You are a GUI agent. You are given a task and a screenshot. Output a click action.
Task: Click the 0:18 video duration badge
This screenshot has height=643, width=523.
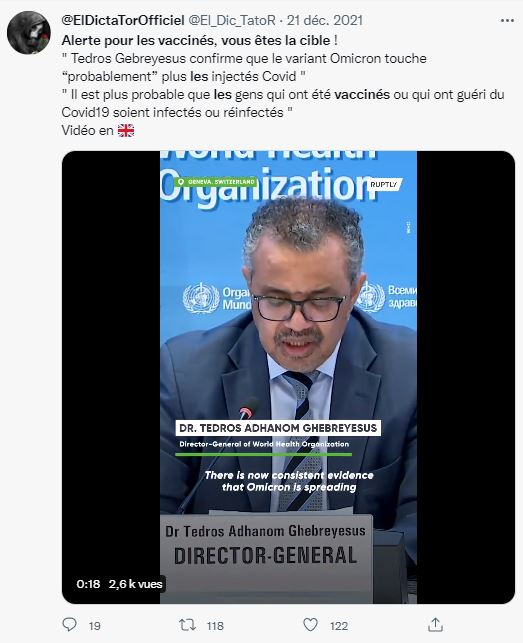click(88, 584)
